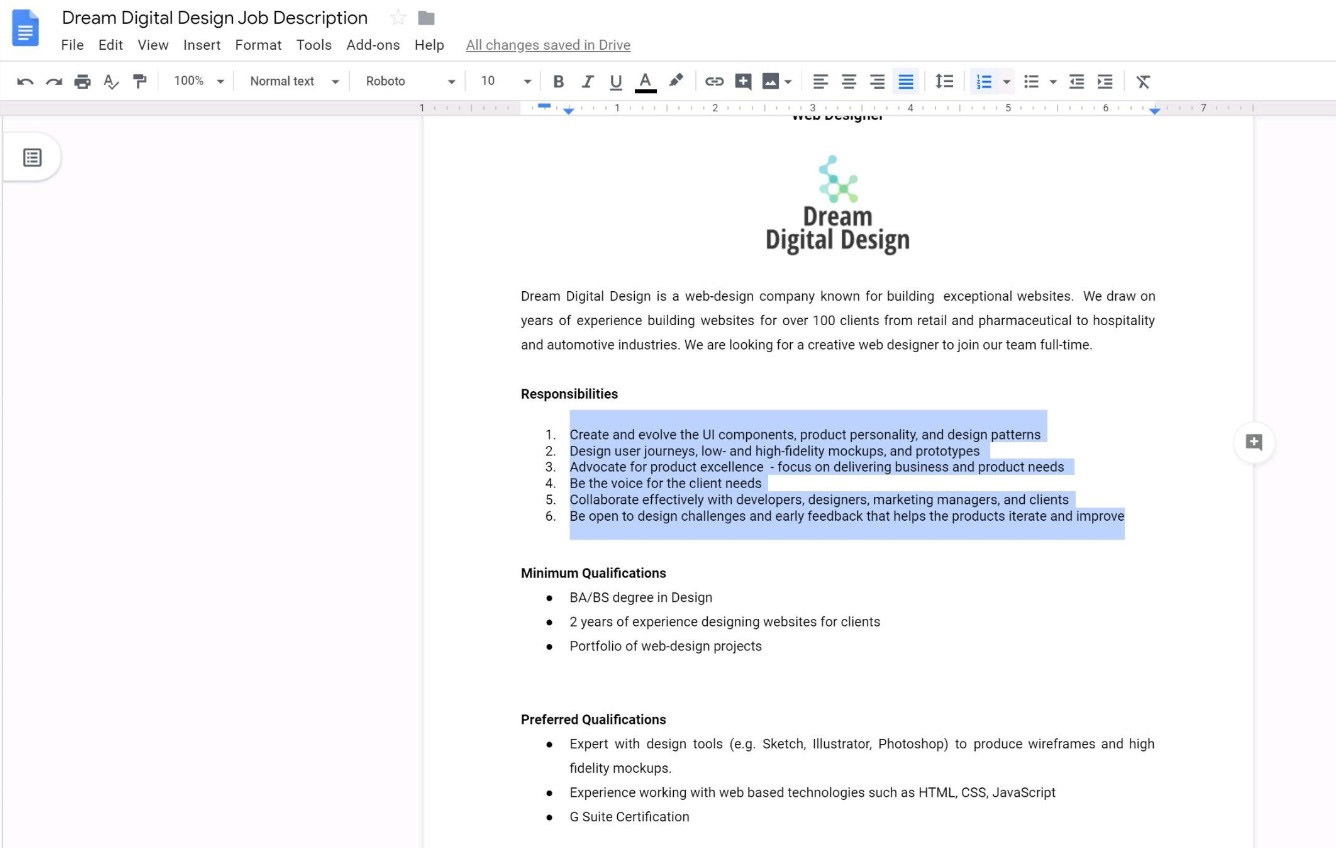Print the document
The height and width of the screenshot is (848, 1336).
pyautogui.click(x=83, y=82)
